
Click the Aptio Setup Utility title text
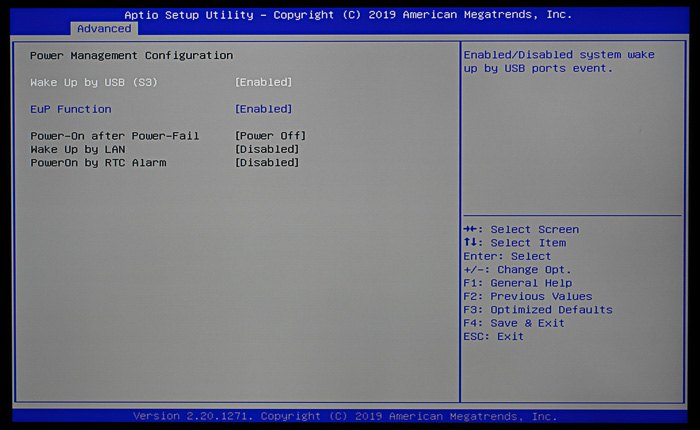pyautogui.click(x=348, y=15)
